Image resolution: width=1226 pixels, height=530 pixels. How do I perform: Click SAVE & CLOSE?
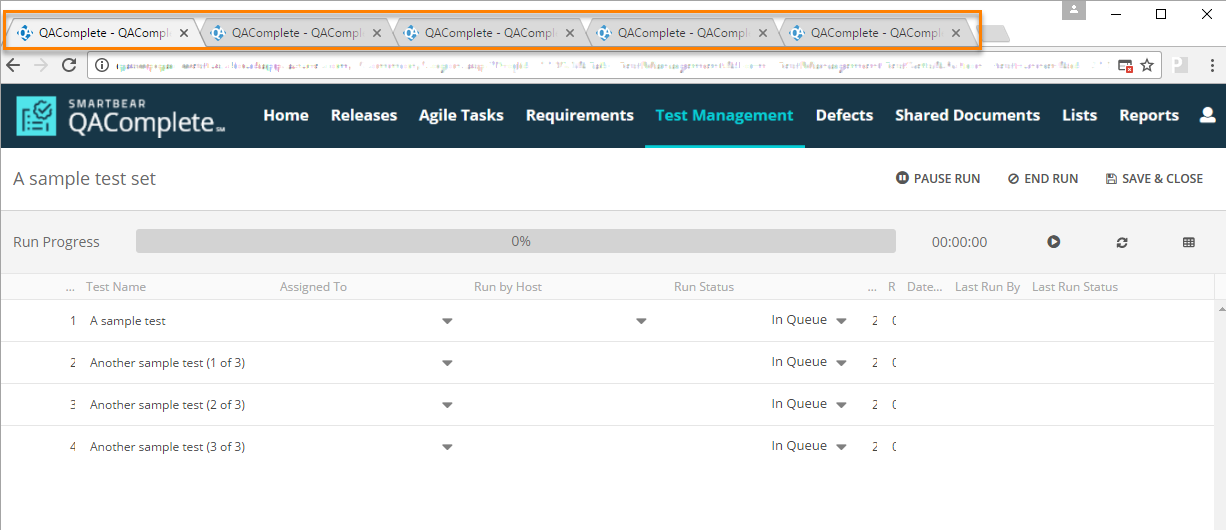tap(1154, 179)
